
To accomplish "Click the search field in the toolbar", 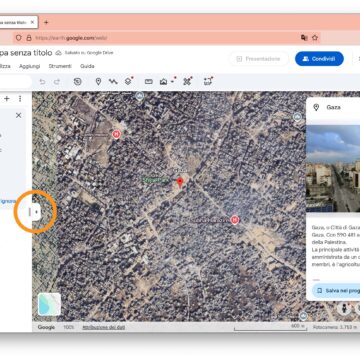I will coord(15,82).
